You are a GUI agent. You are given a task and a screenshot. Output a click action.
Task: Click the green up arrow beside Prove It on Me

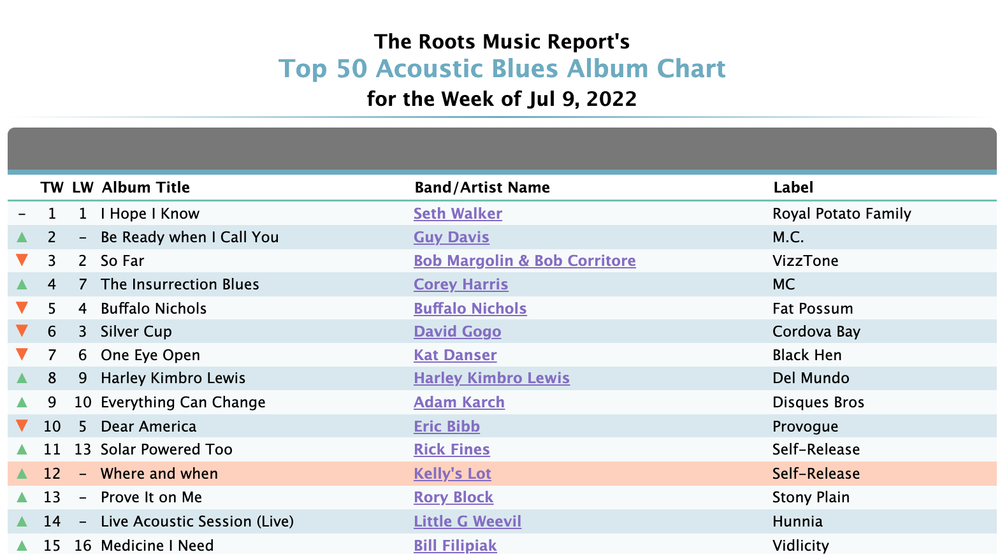[22, 497]
